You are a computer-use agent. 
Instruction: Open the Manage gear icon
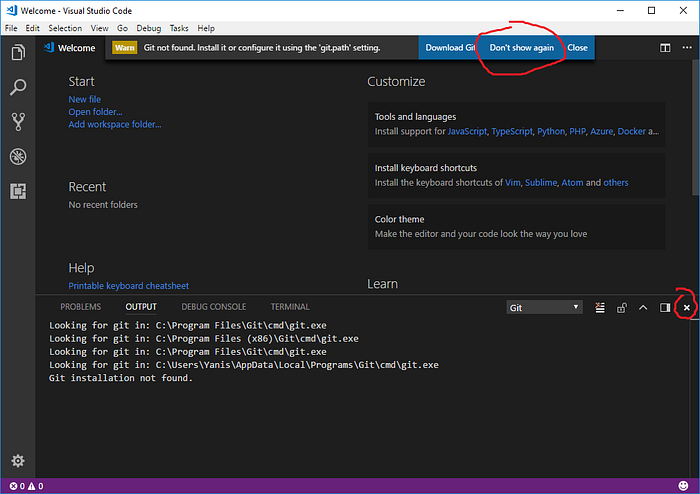tap(18, 461)
